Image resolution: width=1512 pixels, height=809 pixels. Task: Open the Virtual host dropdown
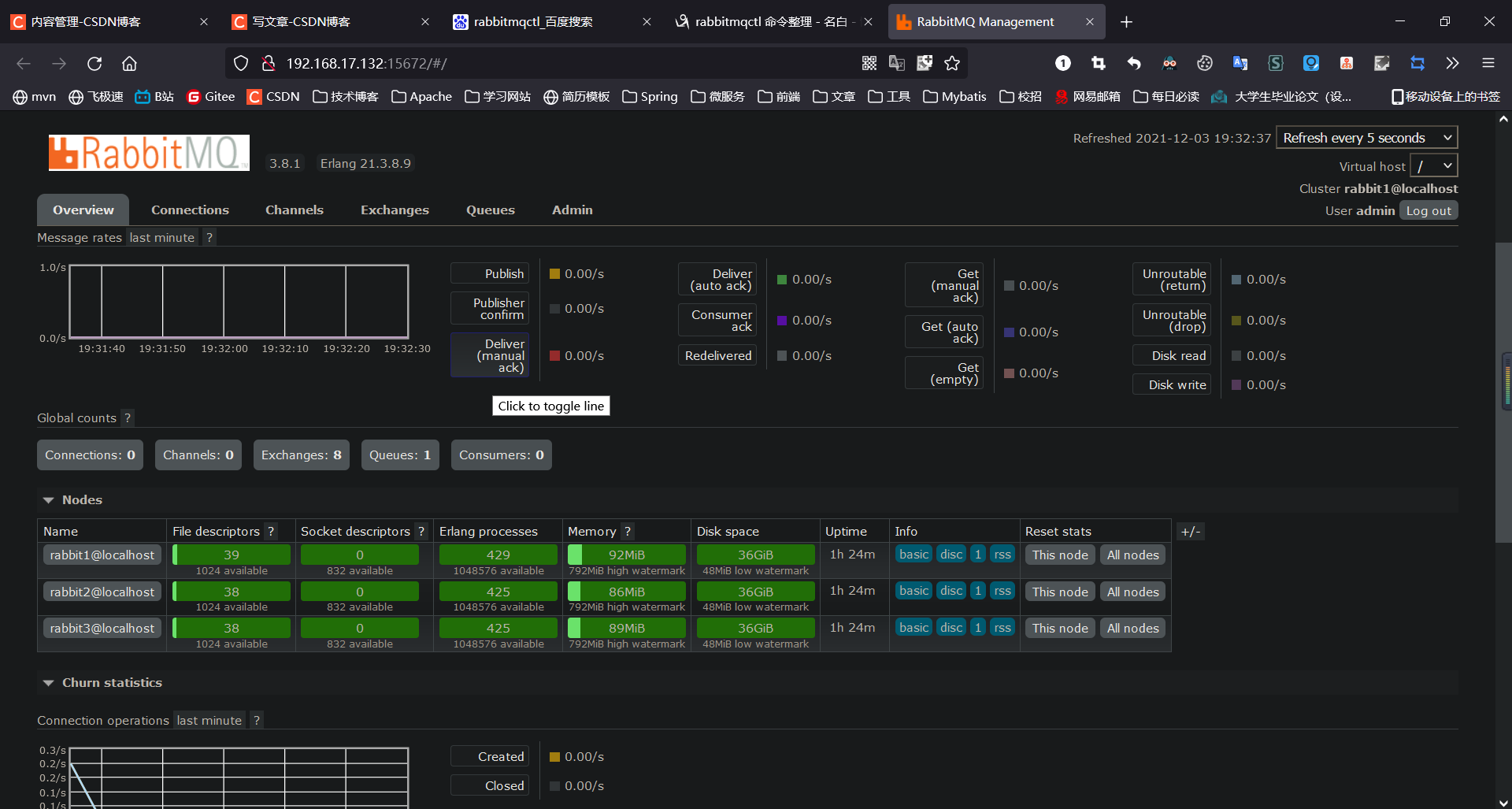pyautogui.click(x=1433, y=165)
